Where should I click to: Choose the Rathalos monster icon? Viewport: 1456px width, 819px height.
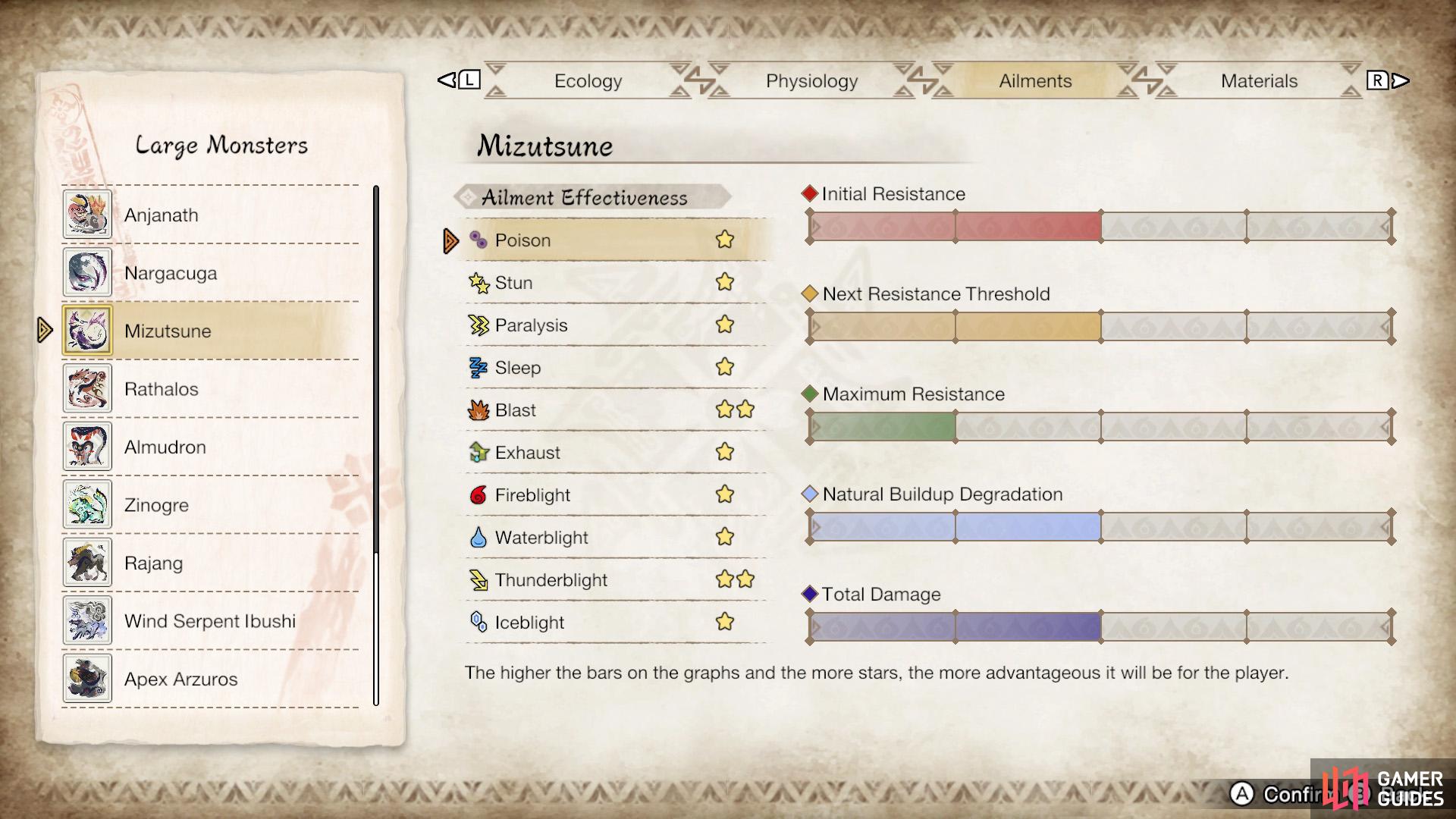click(x=87, y=388)
